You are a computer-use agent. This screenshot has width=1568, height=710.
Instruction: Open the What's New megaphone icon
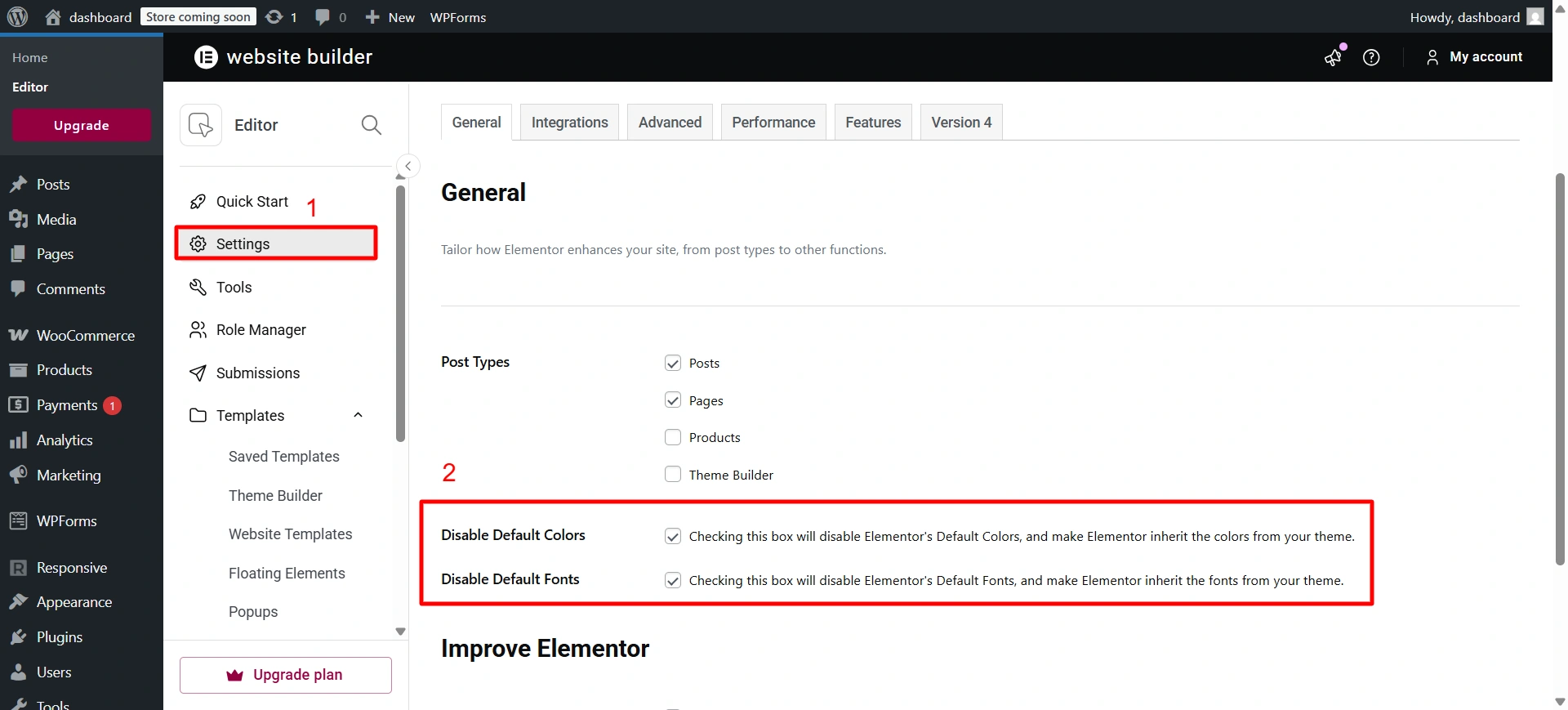point(1334,57)
